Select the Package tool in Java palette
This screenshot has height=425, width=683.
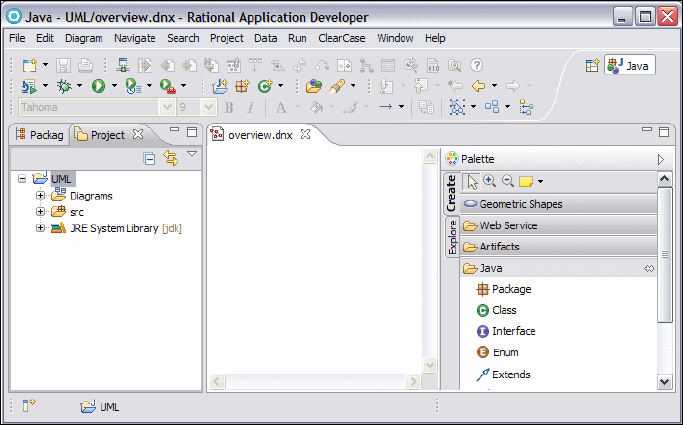pyautogui.click(x=504, y=289)
